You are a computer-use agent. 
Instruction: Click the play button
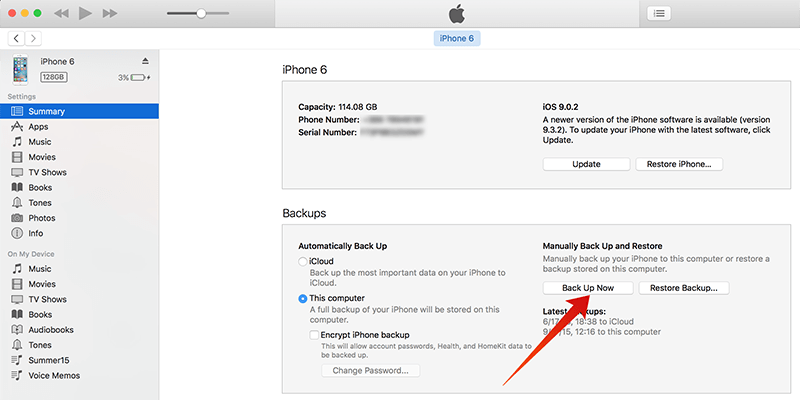pyautogui.click(x=85, y=13)
